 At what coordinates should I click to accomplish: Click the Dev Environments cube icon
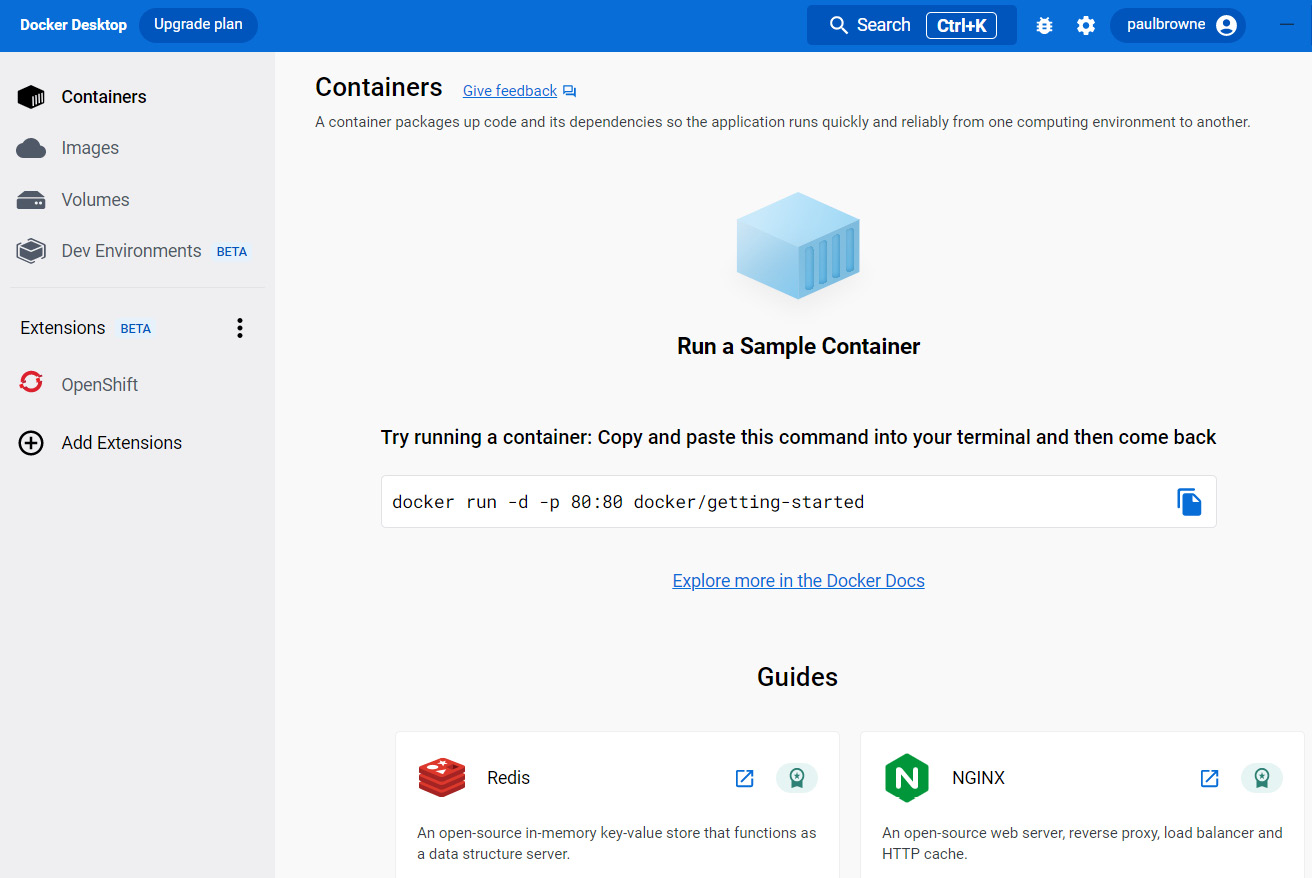(x=31, y=251)
